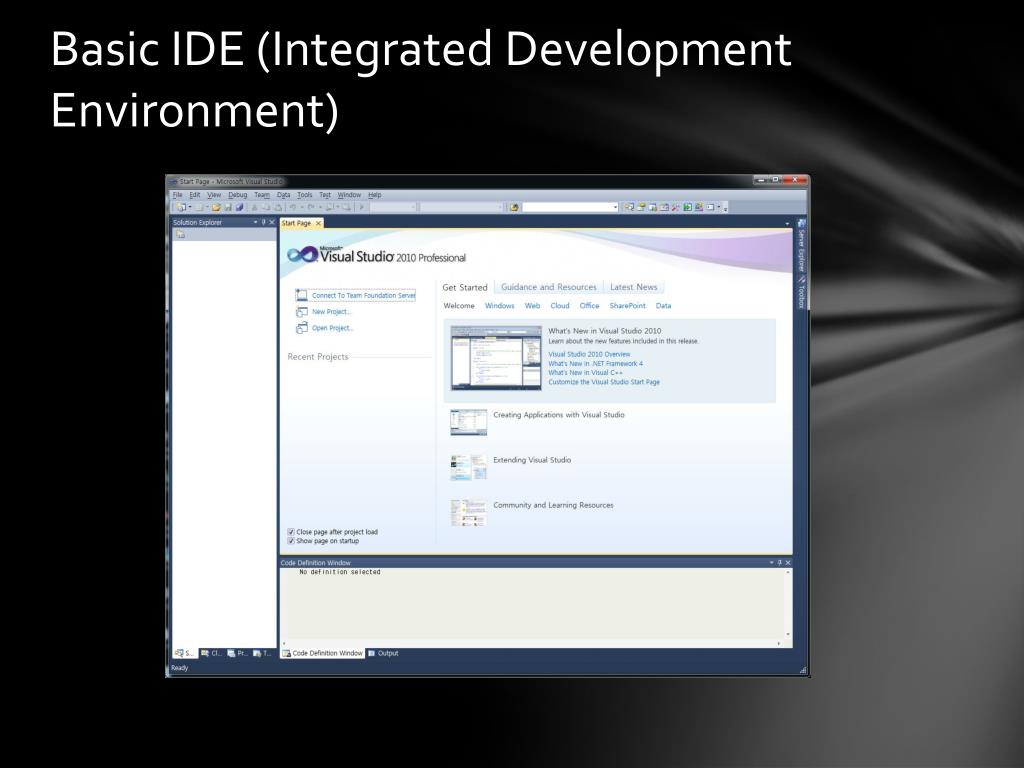Click the Extension Manager toolbar icon
This screenshot has width=1024, height=768.
[x=699, y=207]
